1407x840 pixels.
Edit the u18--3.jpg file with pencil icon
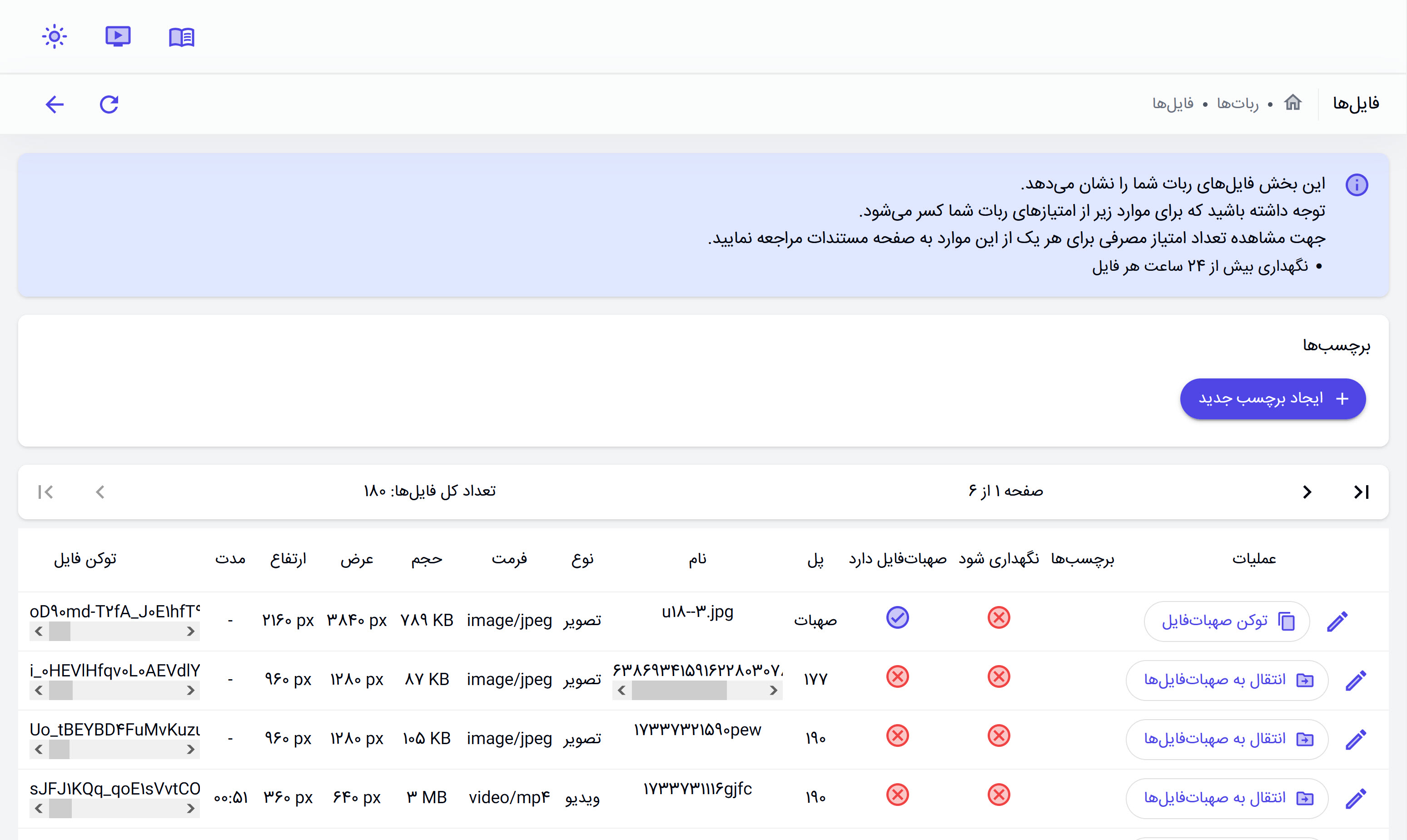(x=1337, y=621)
